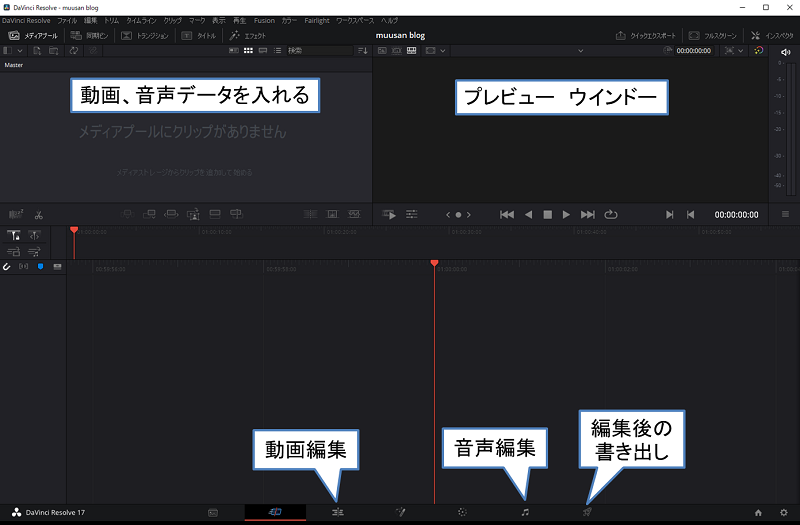This screenshot has height=525, width=800.
Task: Switch to the Fairlight page
Action: point(525,512)
